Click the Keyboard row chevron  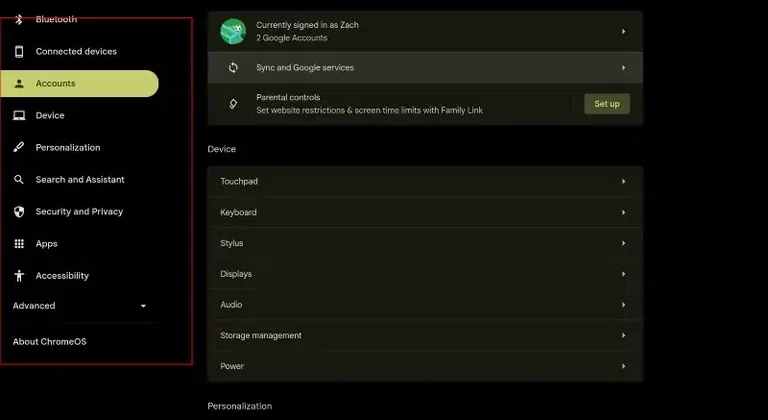click(x=624, y=212)
